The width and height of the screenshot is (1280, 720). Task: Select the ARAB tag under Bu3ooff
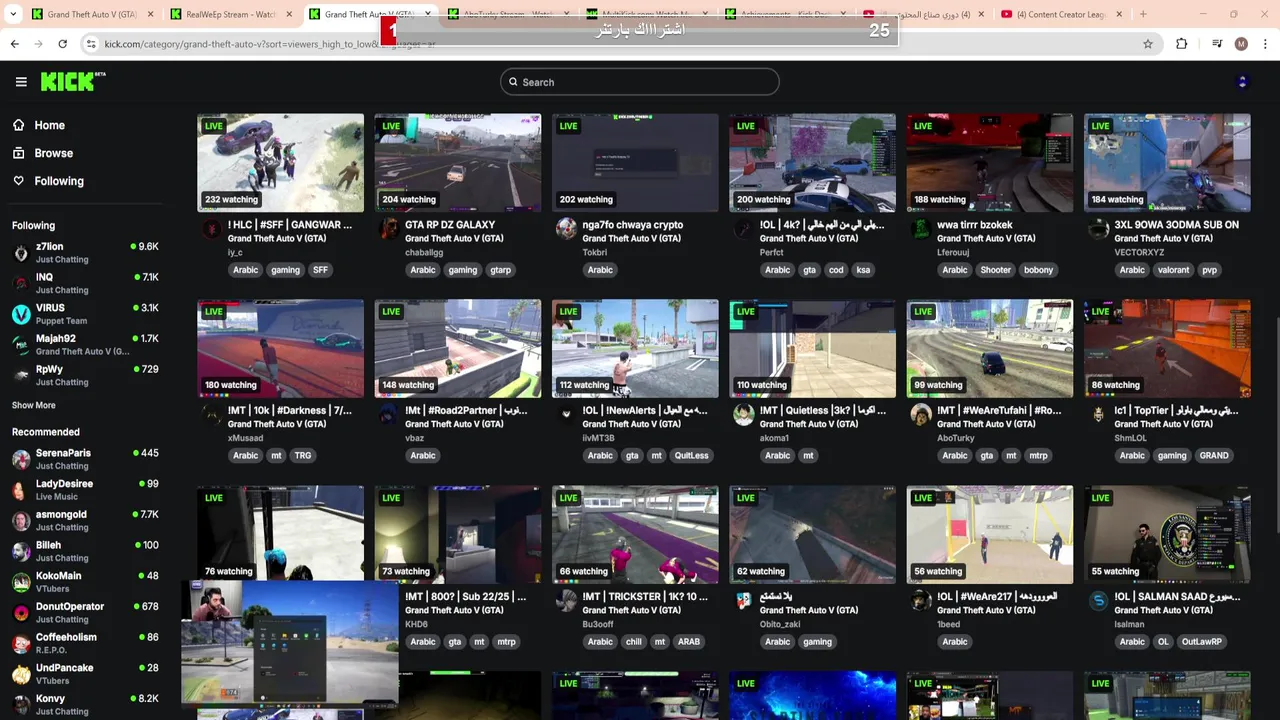[x=689, y=642]
